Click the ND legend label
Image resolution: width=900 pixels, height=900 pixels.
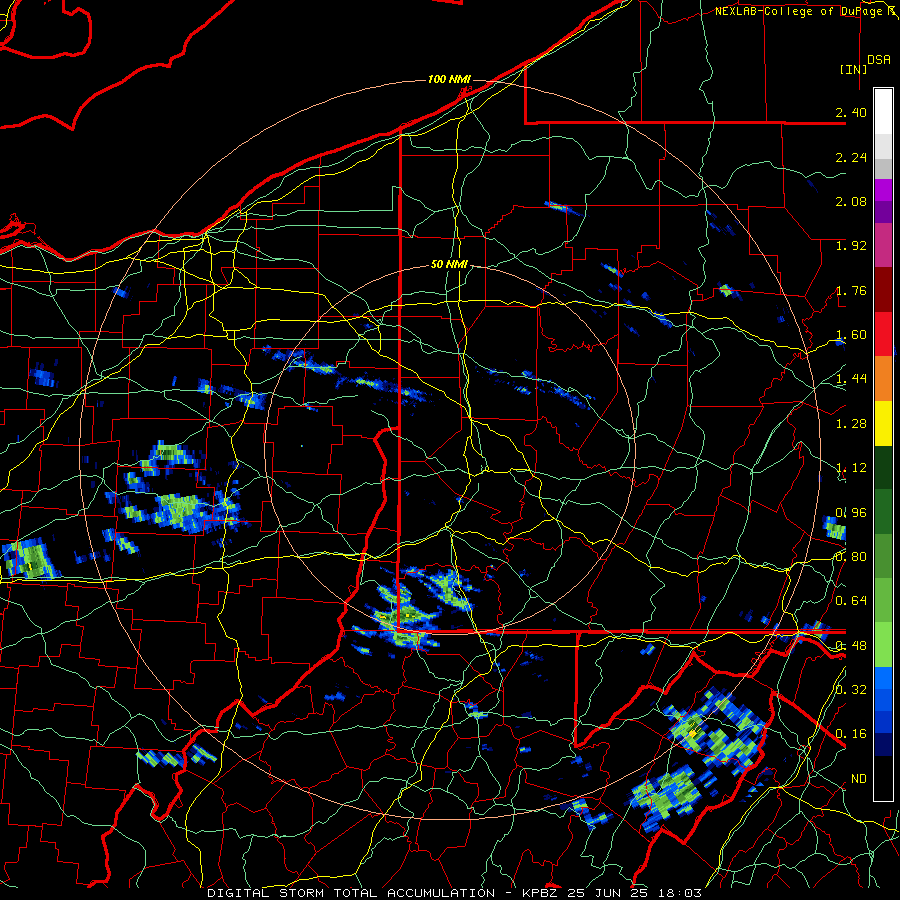tap(859, 779)
